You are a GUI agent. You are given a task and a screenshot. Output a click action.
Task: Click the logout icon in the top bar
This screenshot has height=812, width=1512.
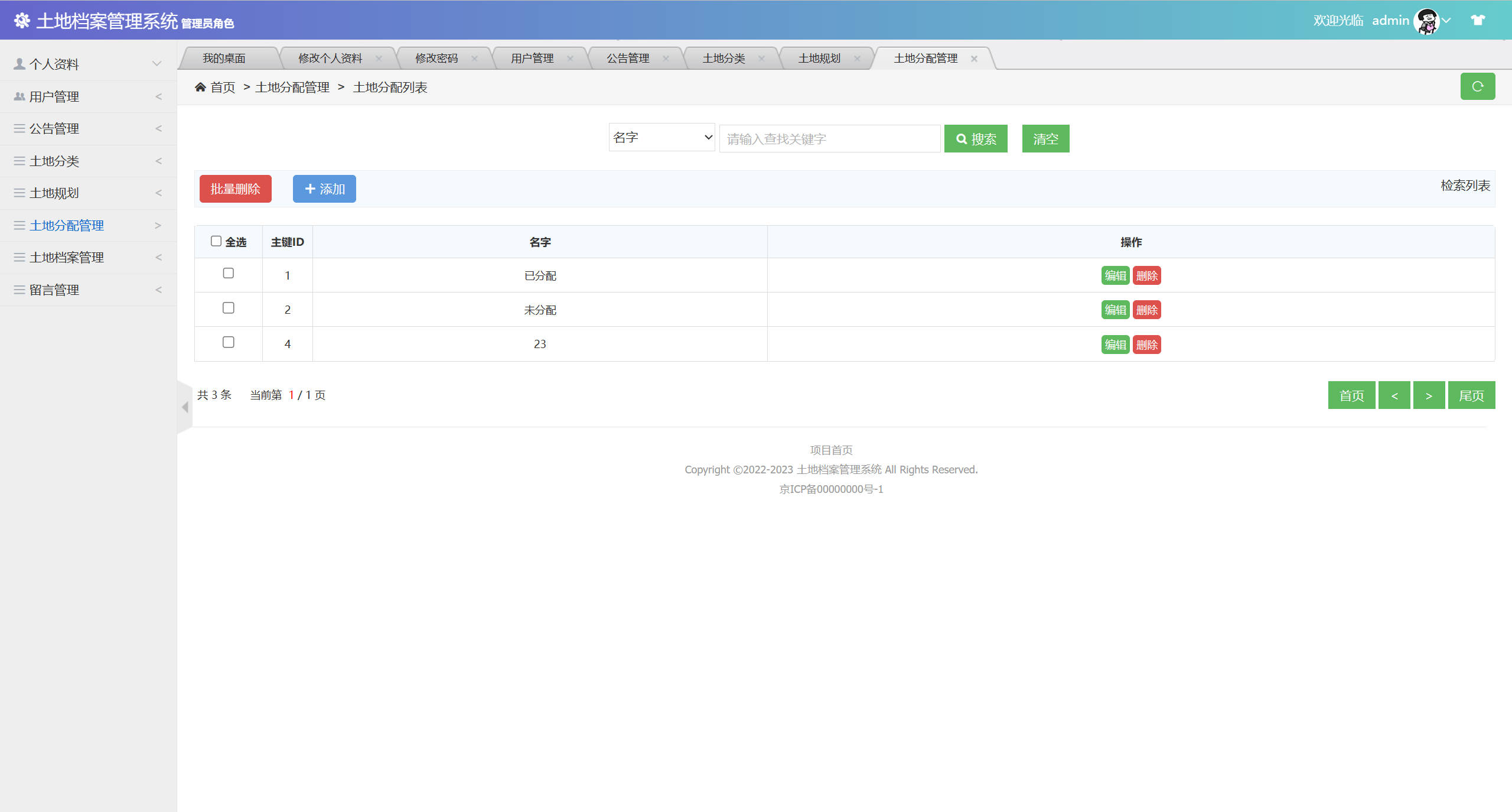click(1478, 20)
